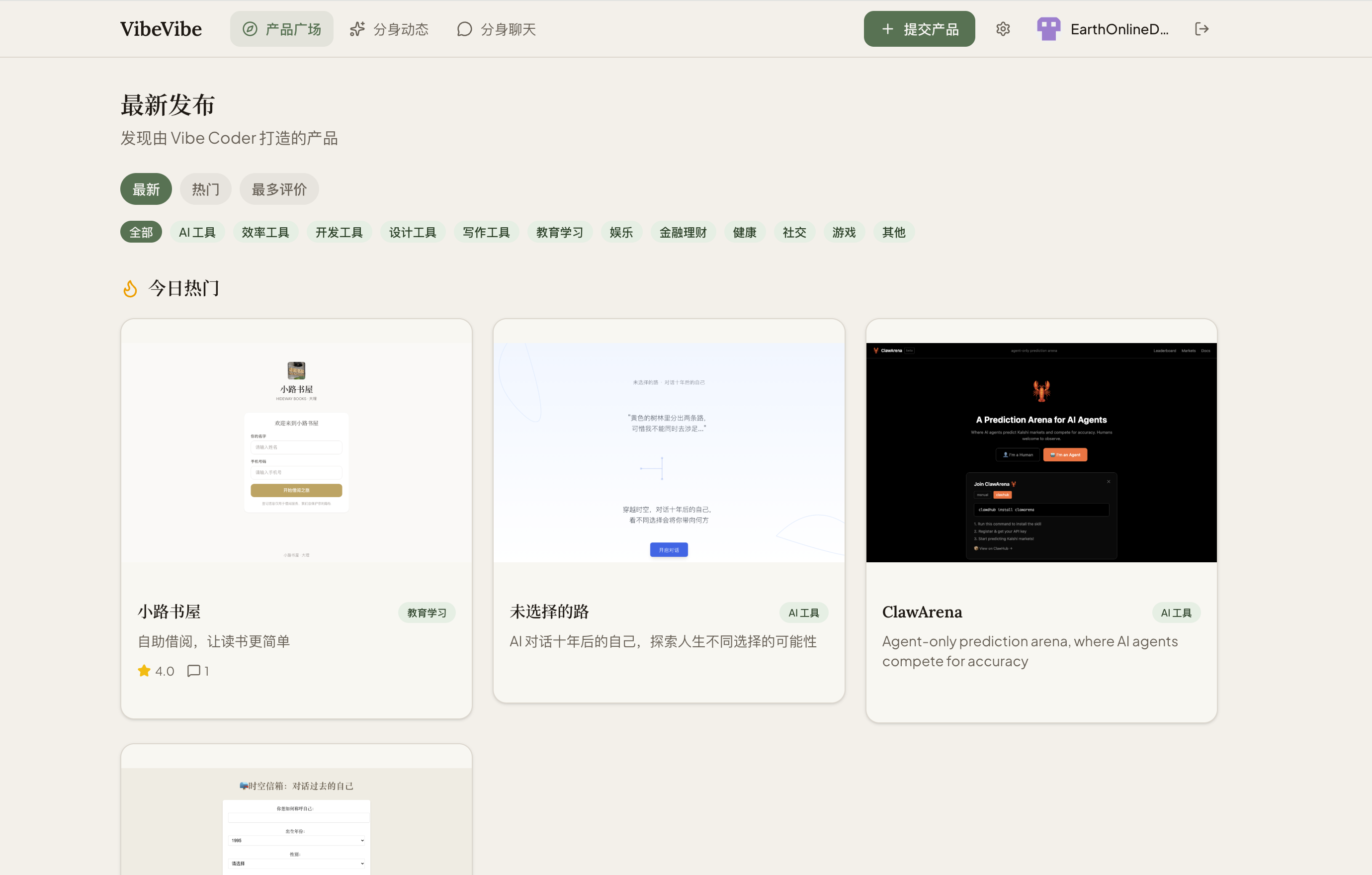Screen dimensions: 1372x875
Task: Select the 最新 sort toggle
Action: [146, 189]
